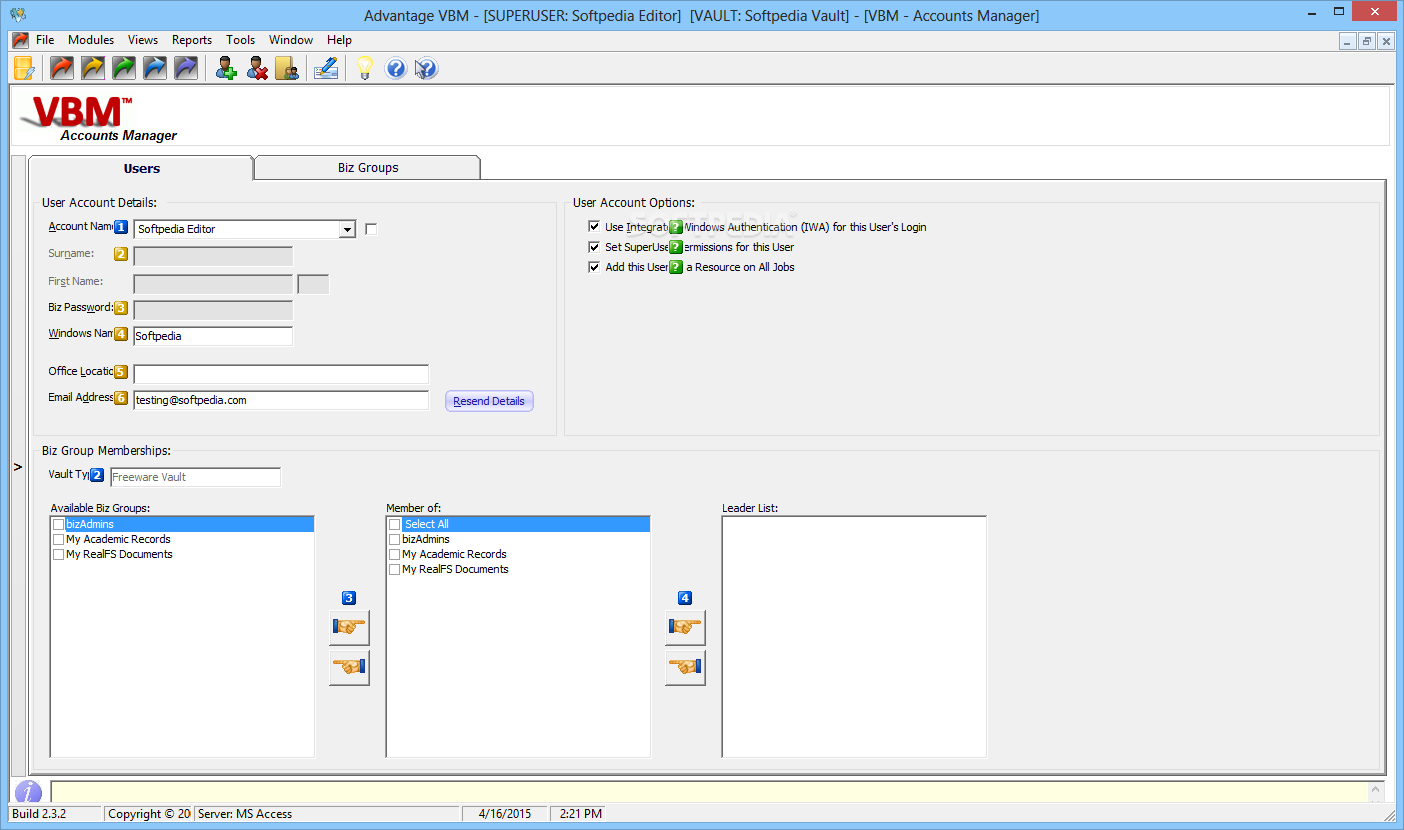Screen dimensions: 1404x830
Task: Click the green help icon for SuperUser permissions
Action: [676, 247]
